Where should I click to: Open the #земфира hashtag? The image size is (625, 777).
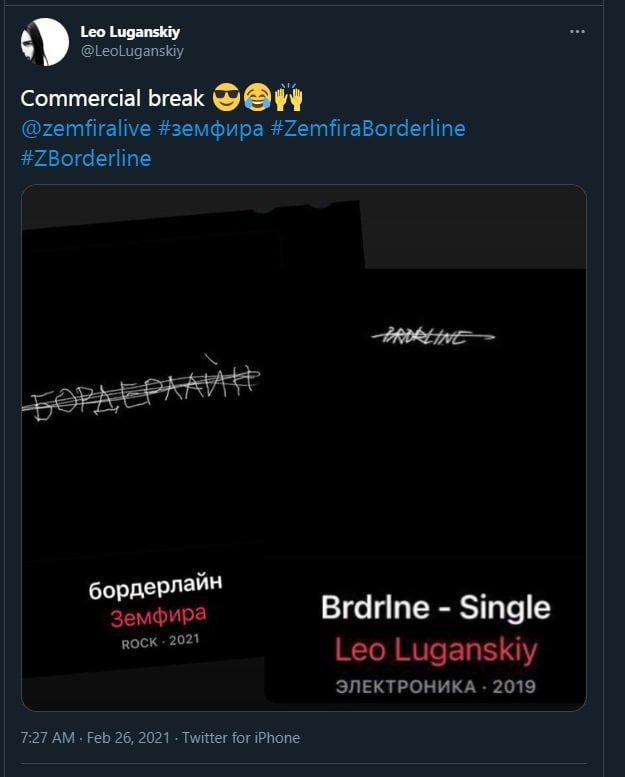pyautogui.click(x=211, y=128)
